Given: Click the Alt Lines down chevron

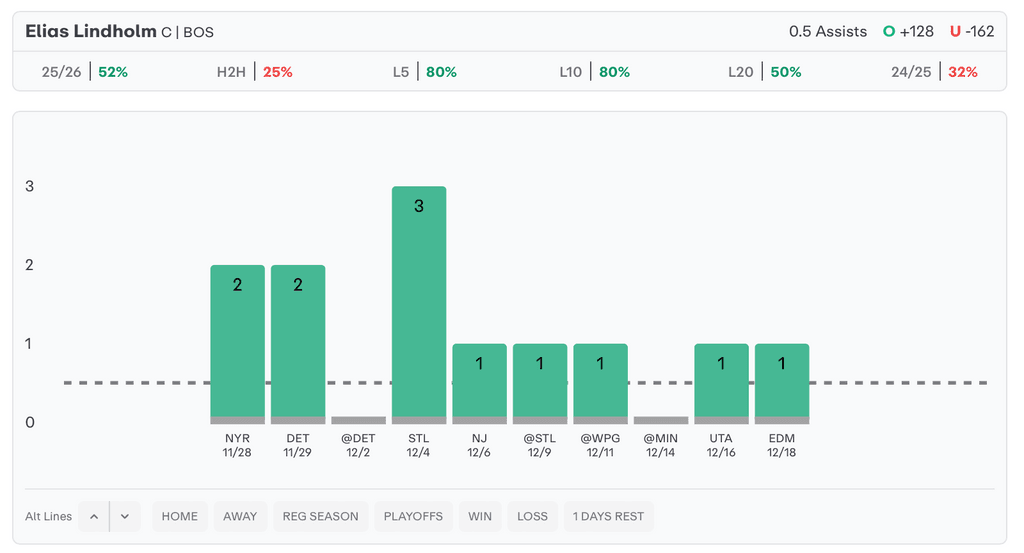Looking at the screenshot, I should tap(125, 516).
